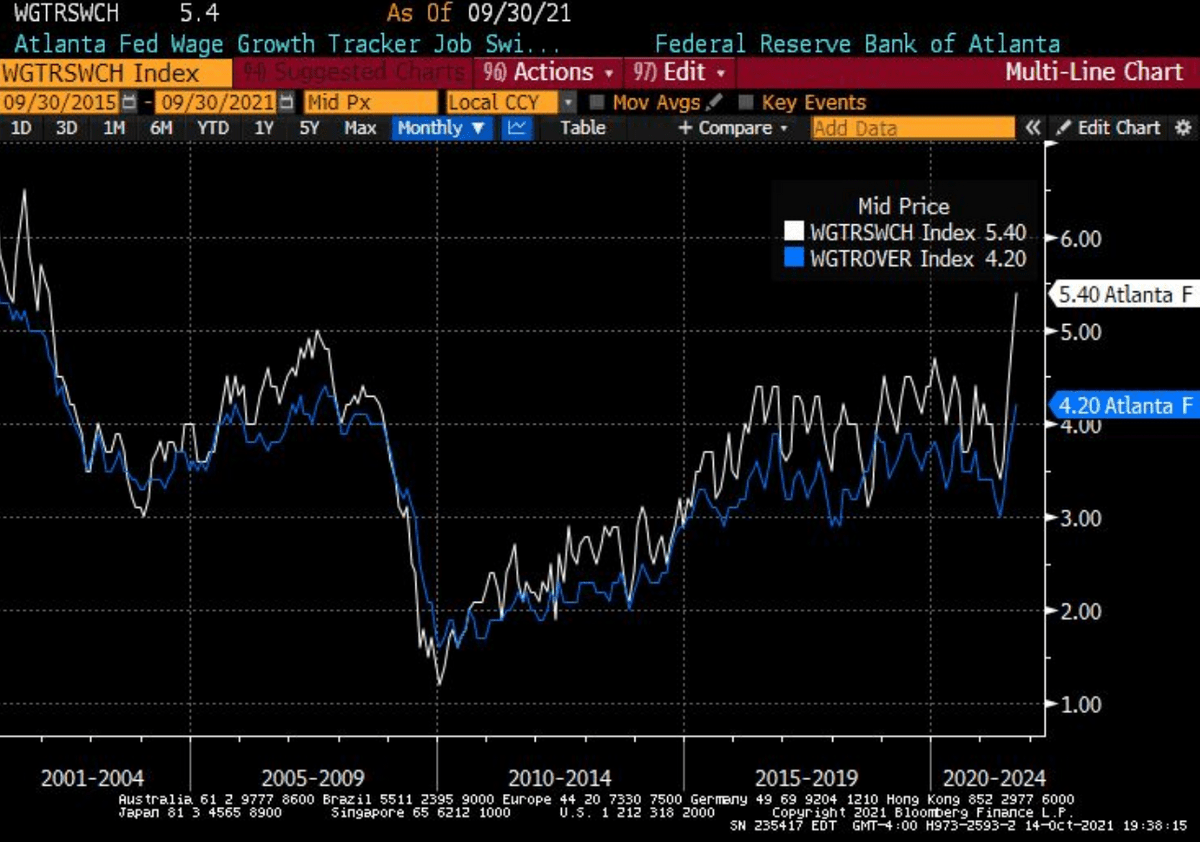Screen dimensions: 1200x842
Task: Select the 1Y range tab
Action: pyautogui.click(x=264, y=128)
